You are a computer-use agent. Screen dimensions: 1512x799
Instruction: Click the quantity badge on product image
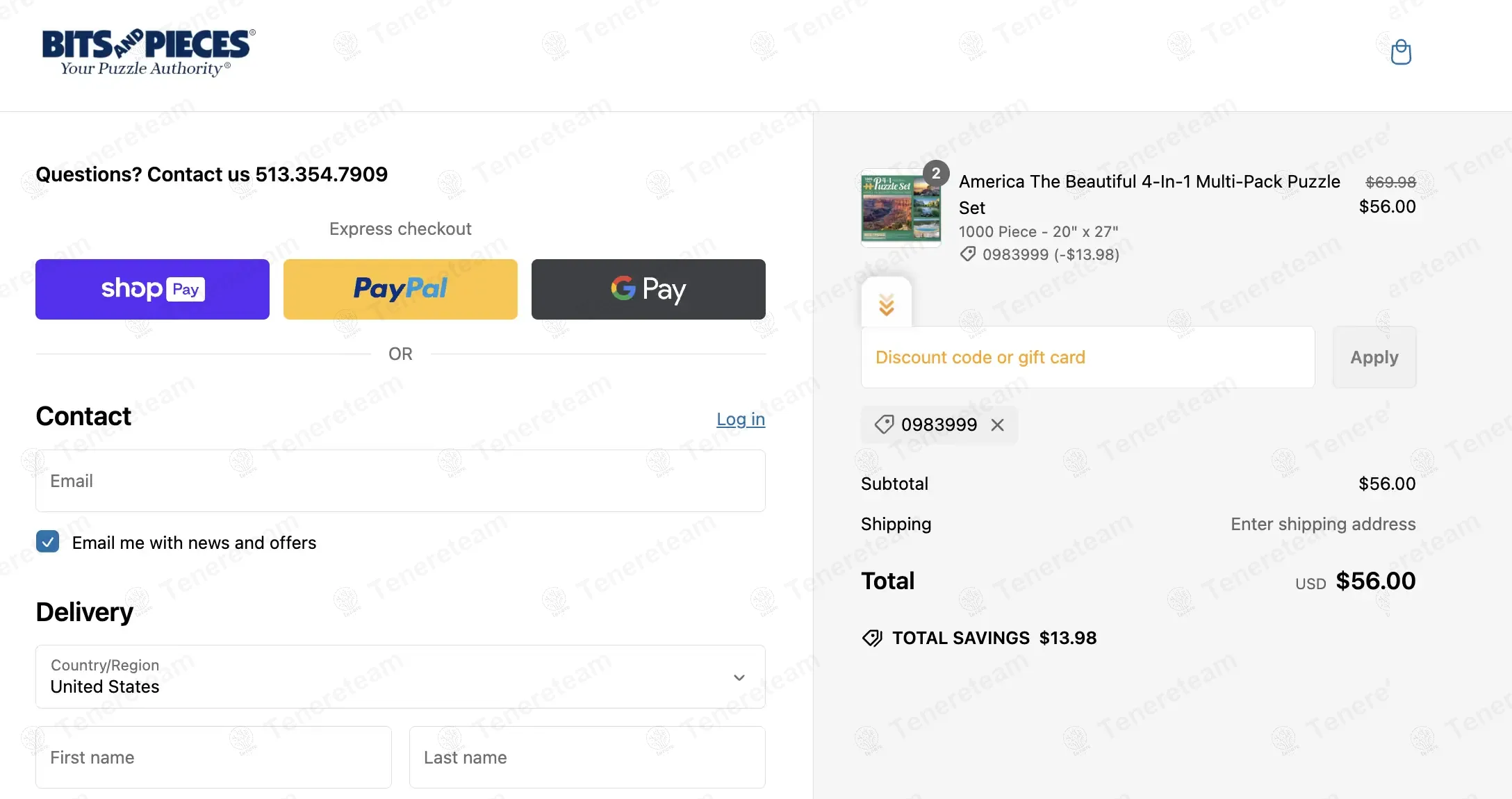tap(936, 173)
